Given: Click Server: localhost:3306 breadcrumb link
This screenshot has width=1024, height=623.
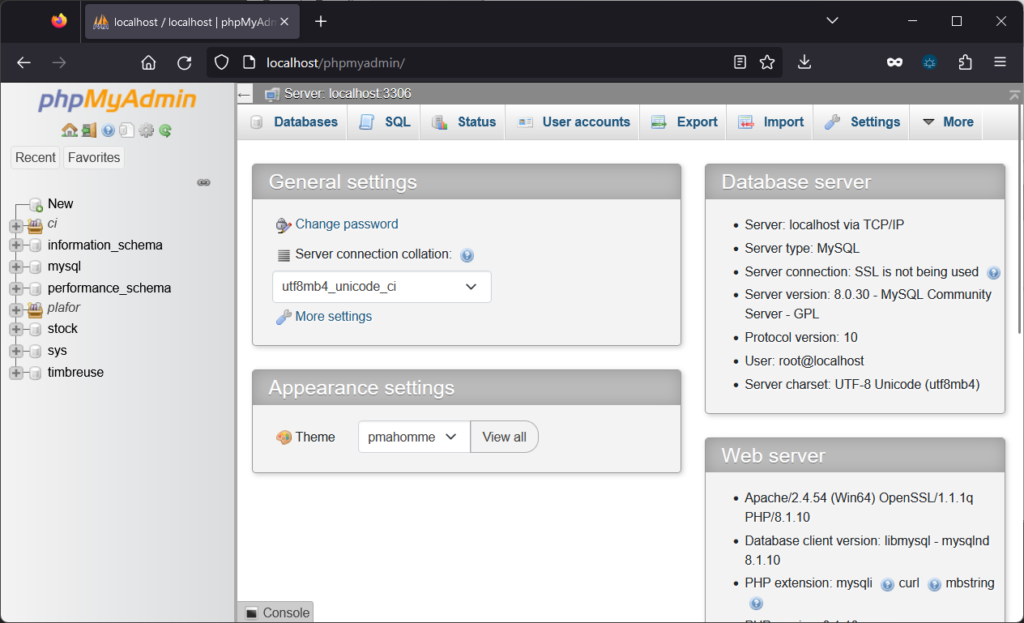Looking at the screenshot, I should coord(347,94).
